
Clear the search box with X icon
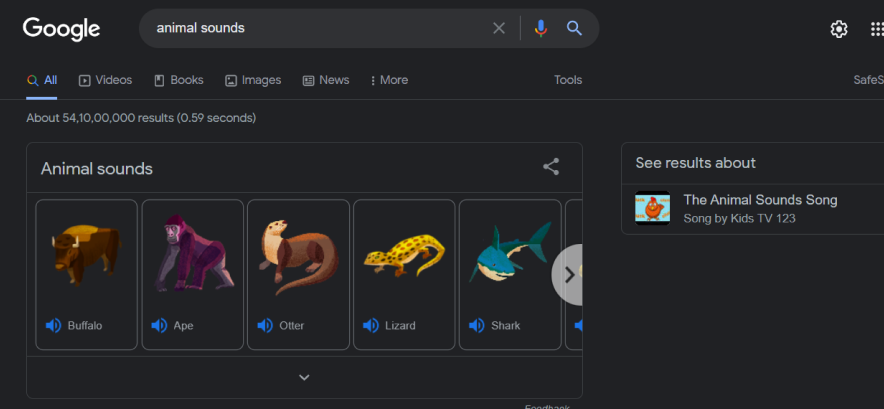tap(499, 28)
